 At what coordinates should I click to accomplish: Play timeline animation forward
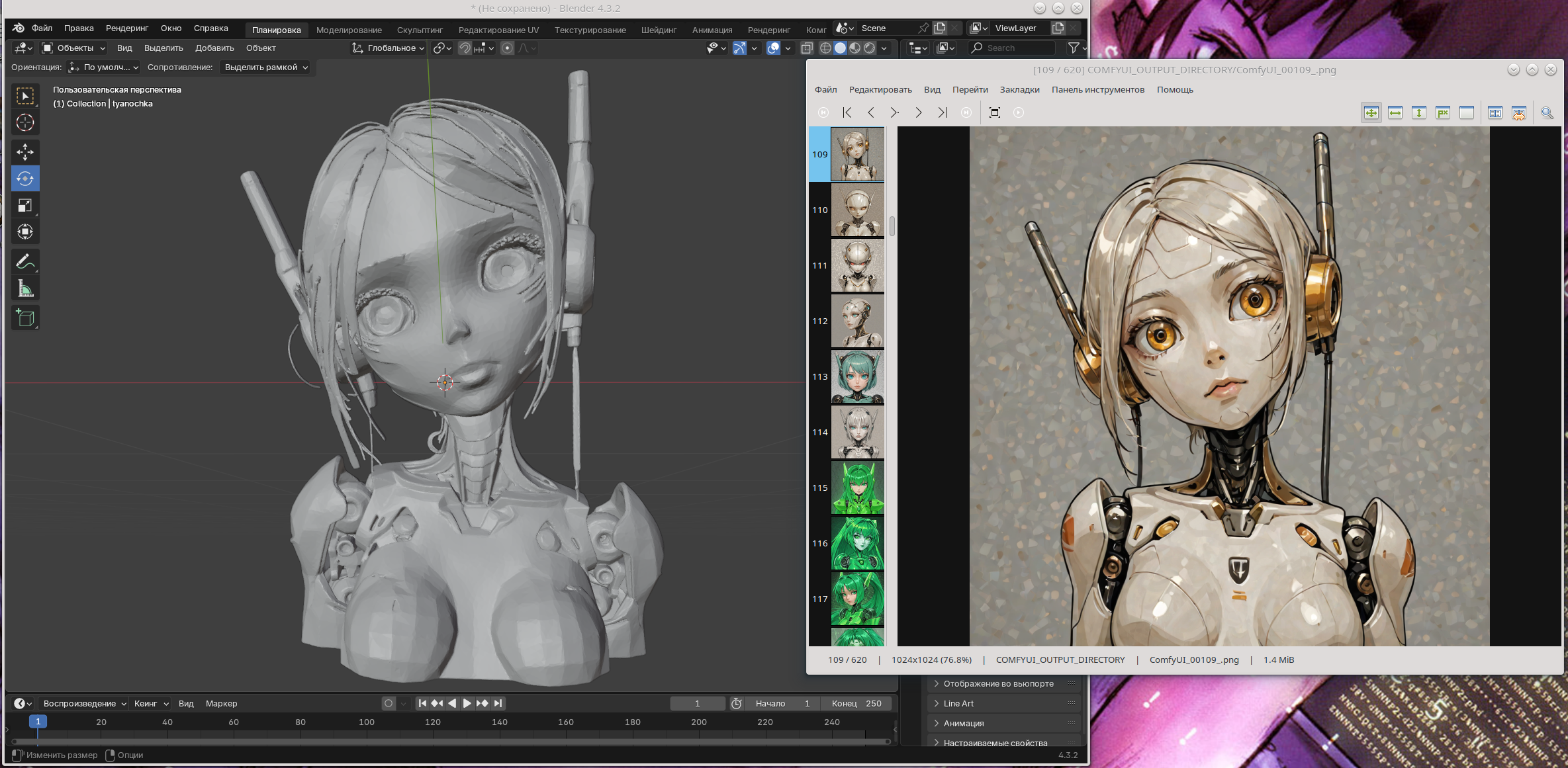467,703
